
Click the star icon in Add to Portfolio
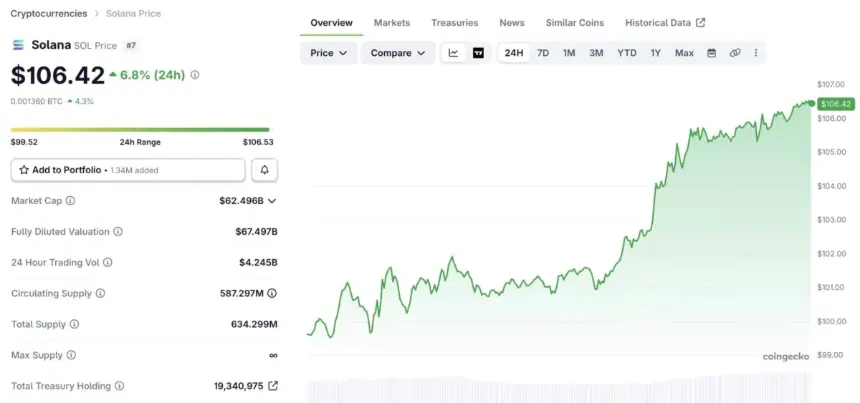tap(24, 170)
